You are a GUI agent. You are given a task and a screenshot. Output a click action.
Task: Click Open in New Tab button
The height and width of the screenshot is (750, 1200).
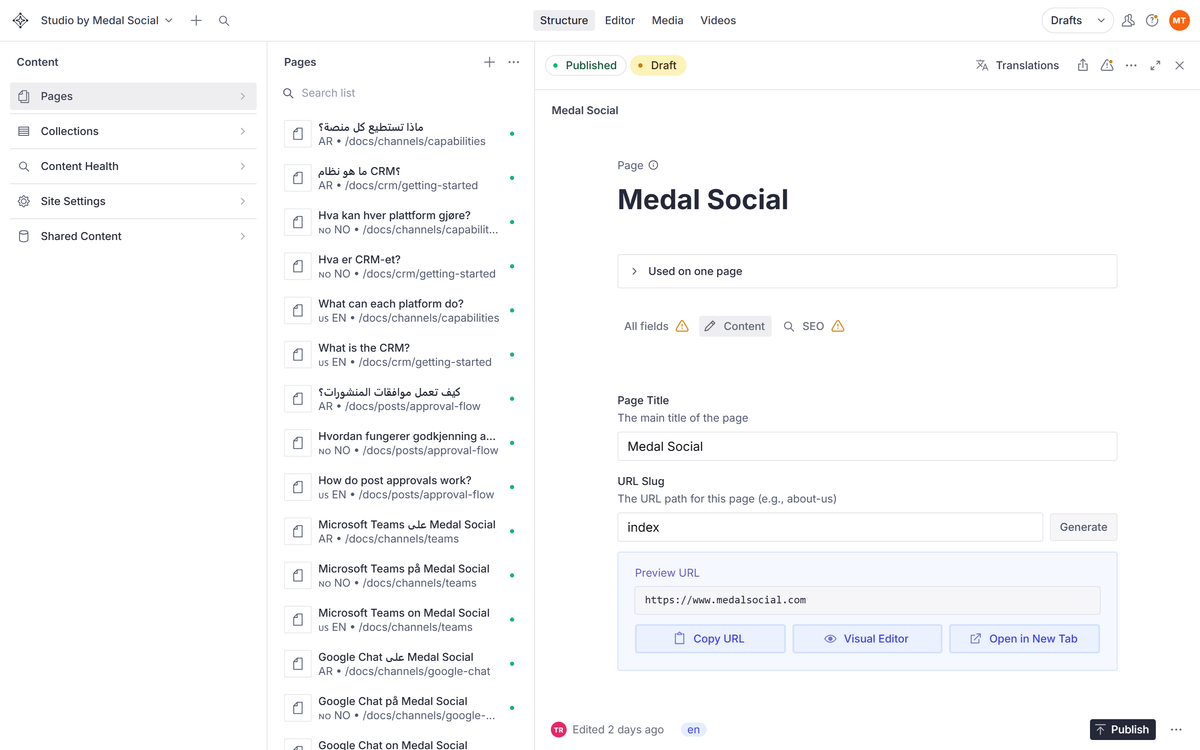[x=1024, y=638]
